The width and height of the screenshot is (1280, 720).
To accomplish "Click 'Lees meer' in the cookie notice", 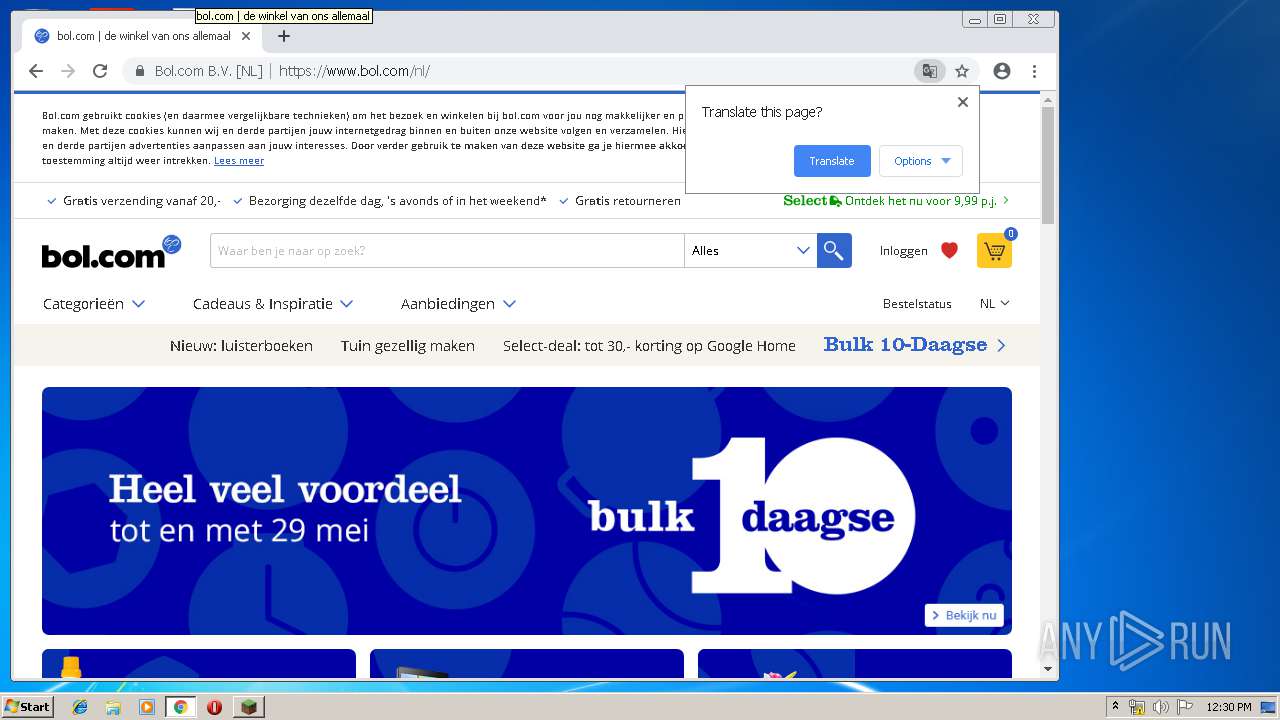I will pyautogui.click(x=239, y=161).
